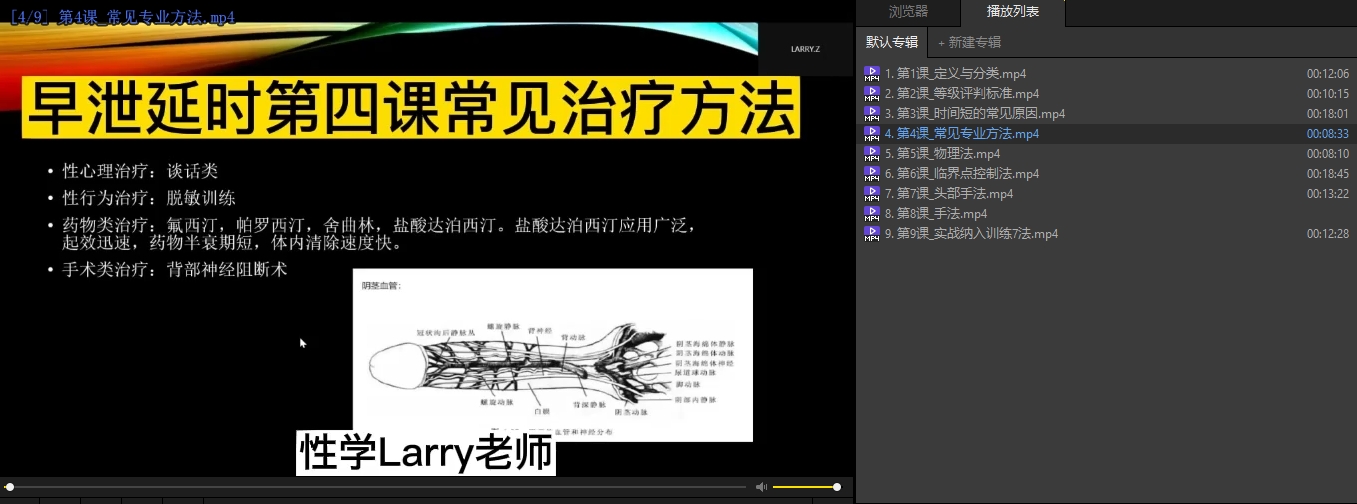Viewport: 1357px width, 504px height.
Task: Mute audio using the speaker icon
Action: [x=761, y=487]
